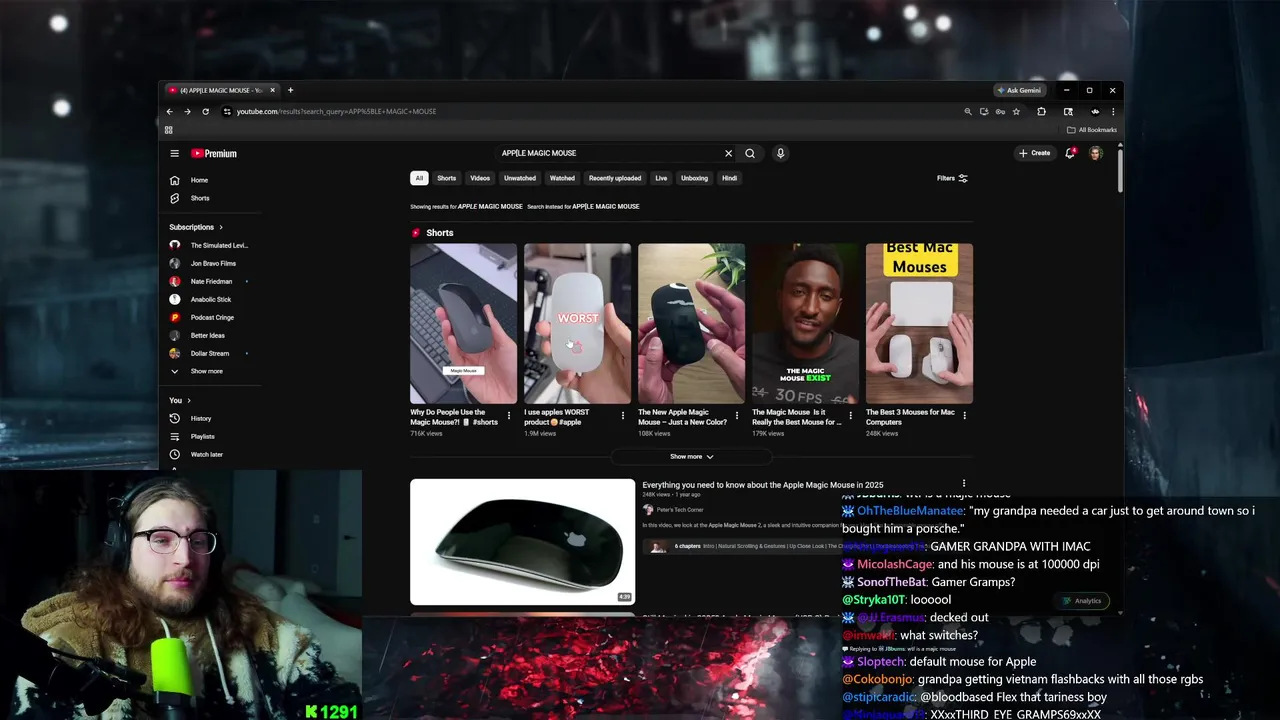1280x720 pixels.
Task: Click the browser address bar URL
Action: [x=336, y=111]
